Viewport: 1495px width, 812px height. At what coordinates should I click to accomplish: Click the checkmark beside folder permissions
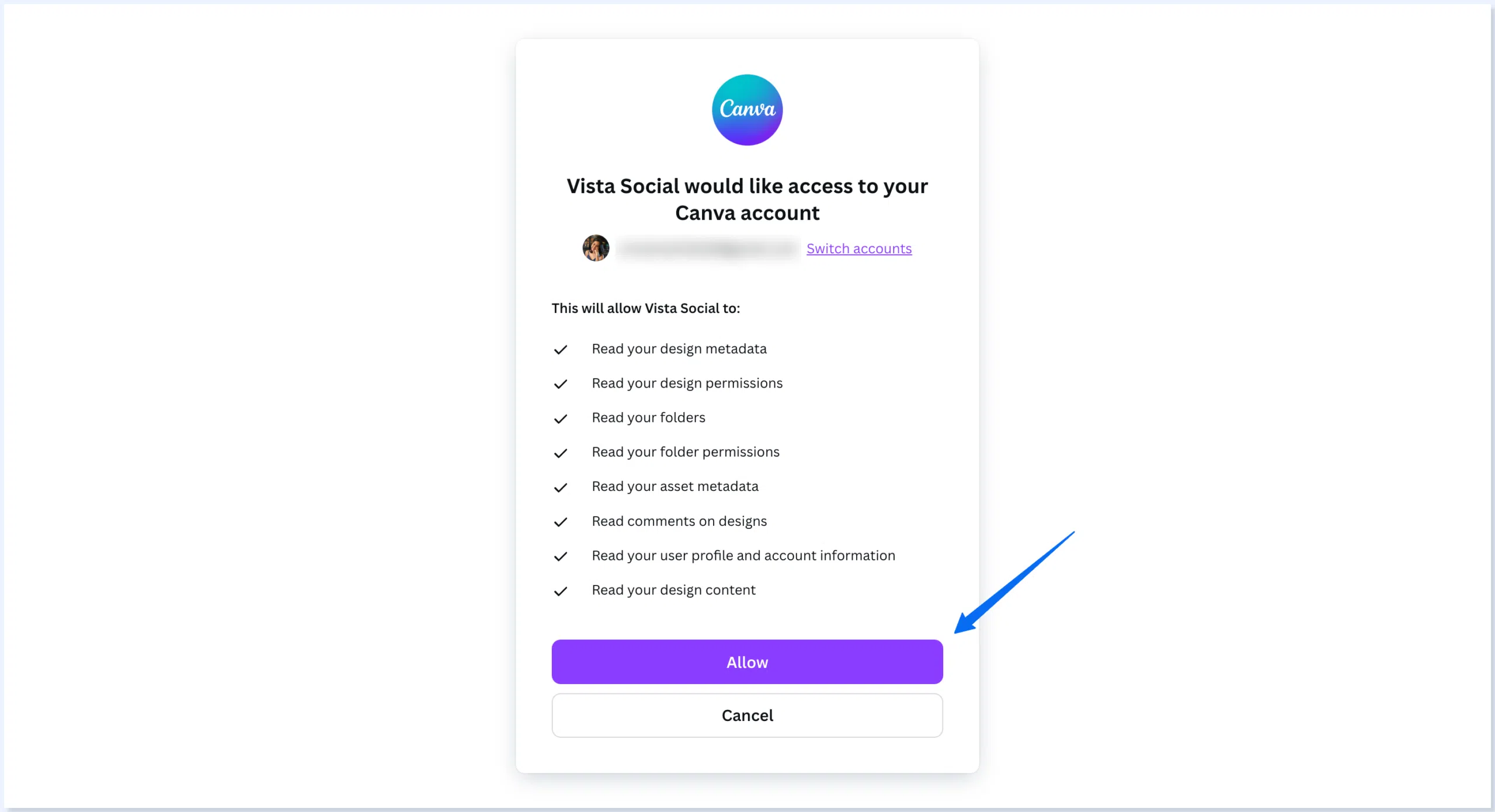click(561, 453)
